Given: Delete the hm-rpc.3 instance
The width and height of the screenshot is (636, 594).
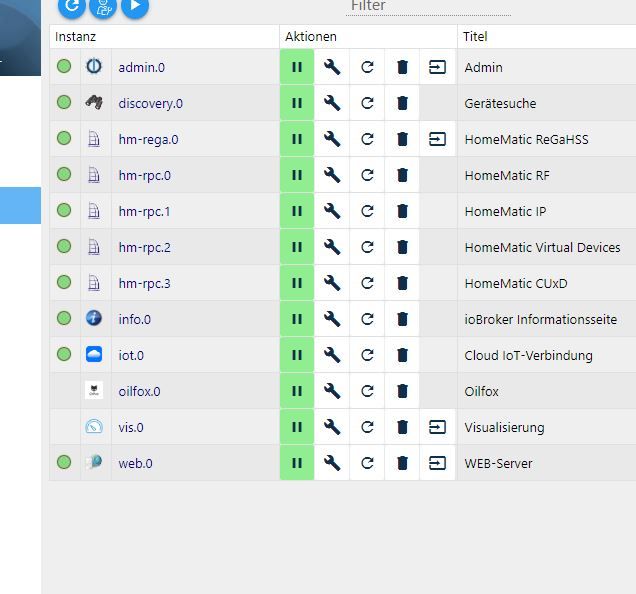Looking at the screenshot, I should point(402,283).
